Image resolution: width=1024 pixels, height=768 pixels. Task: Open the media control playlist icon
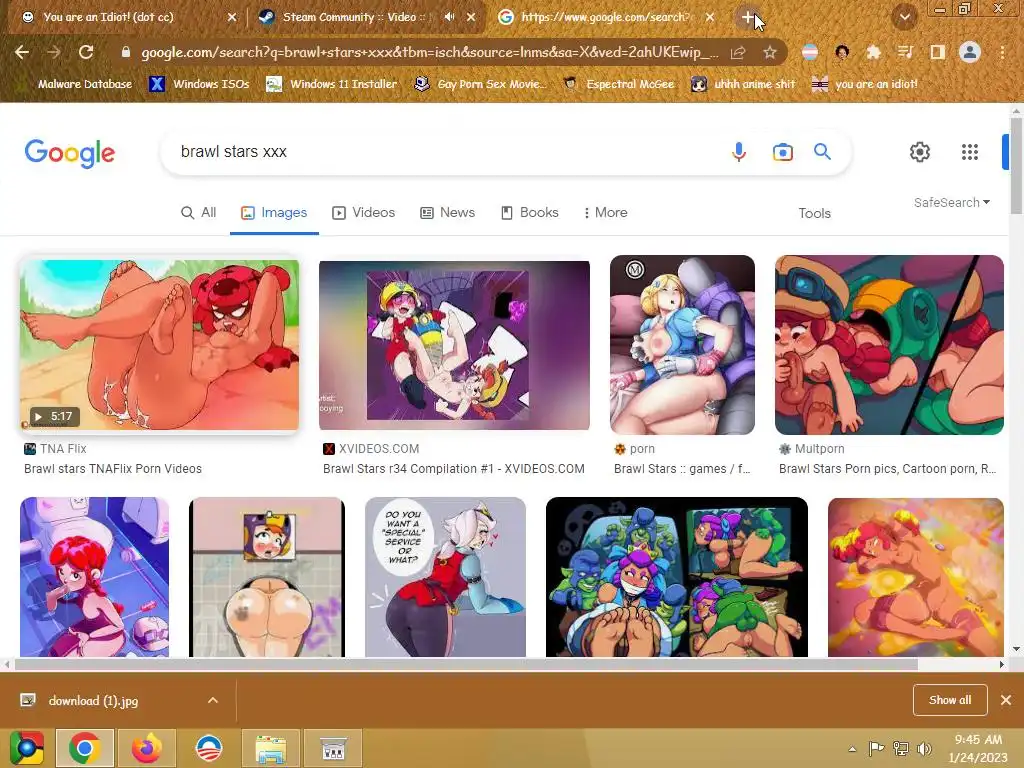tap(905, 52)
